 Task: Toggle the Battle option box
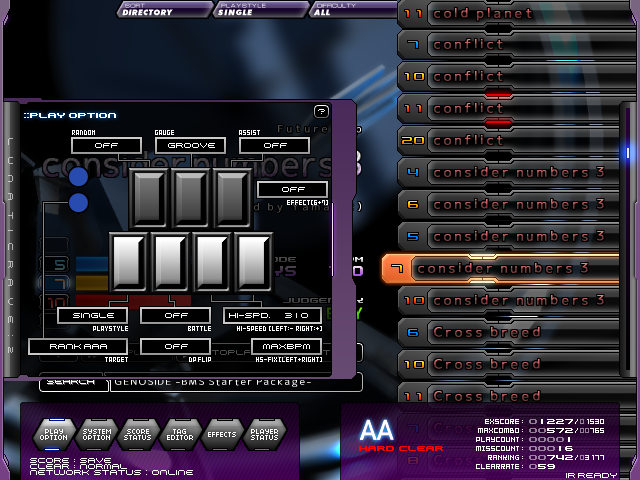click(175, 316)
